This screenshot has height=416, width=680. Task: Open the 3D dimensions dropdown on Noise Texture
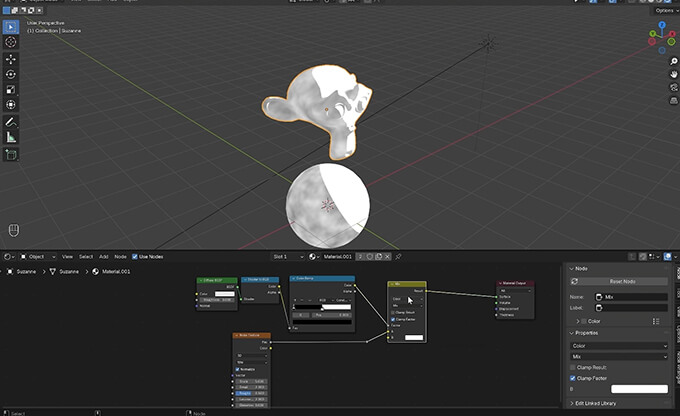[x=252, y=356]
